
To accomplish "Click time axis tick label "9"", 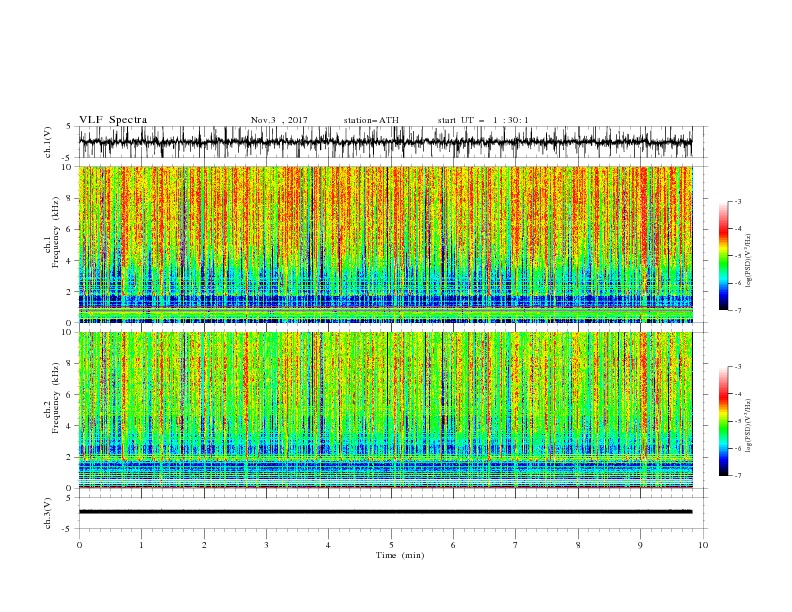I will (640, 545).
